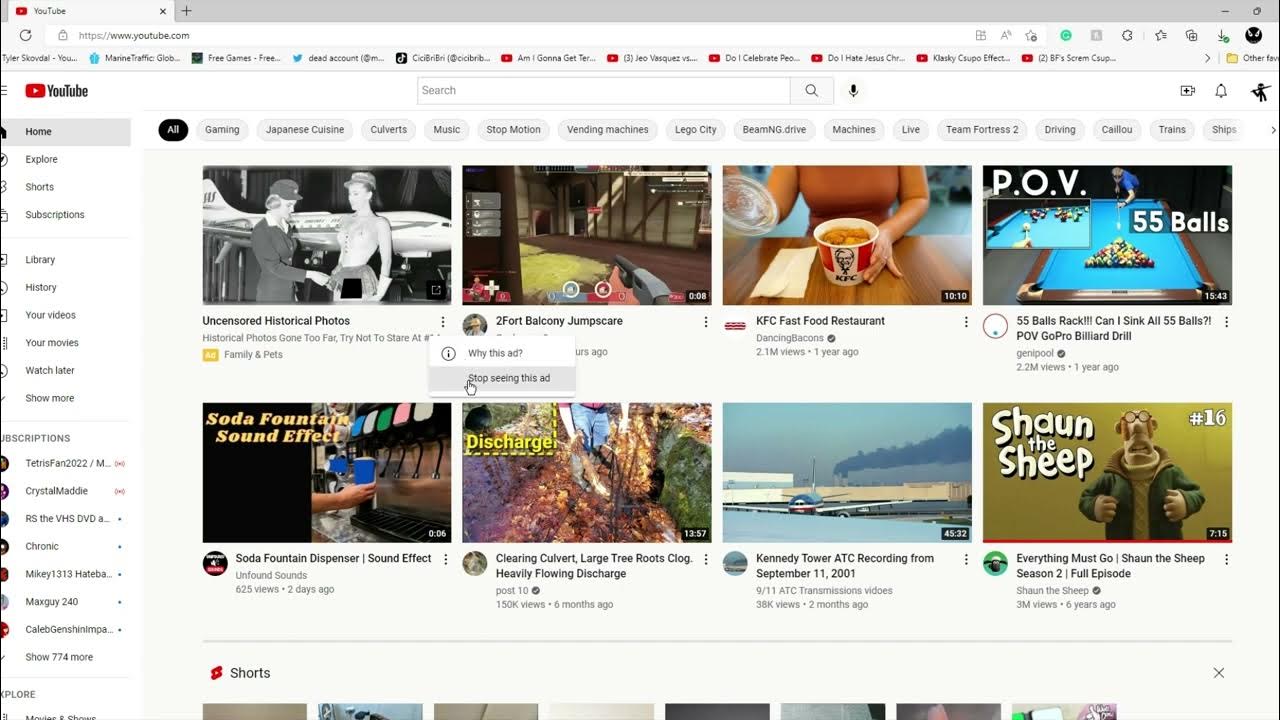Select the All category chip
The image size is (1280, 720).
pyautogui.click(x=173, y=130)
